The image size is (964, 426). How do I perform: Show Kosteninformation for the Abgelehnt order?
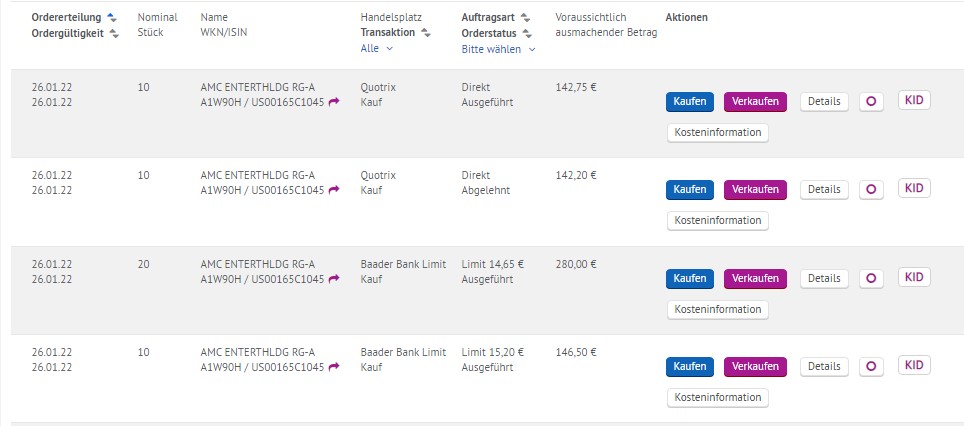(717, 220)
